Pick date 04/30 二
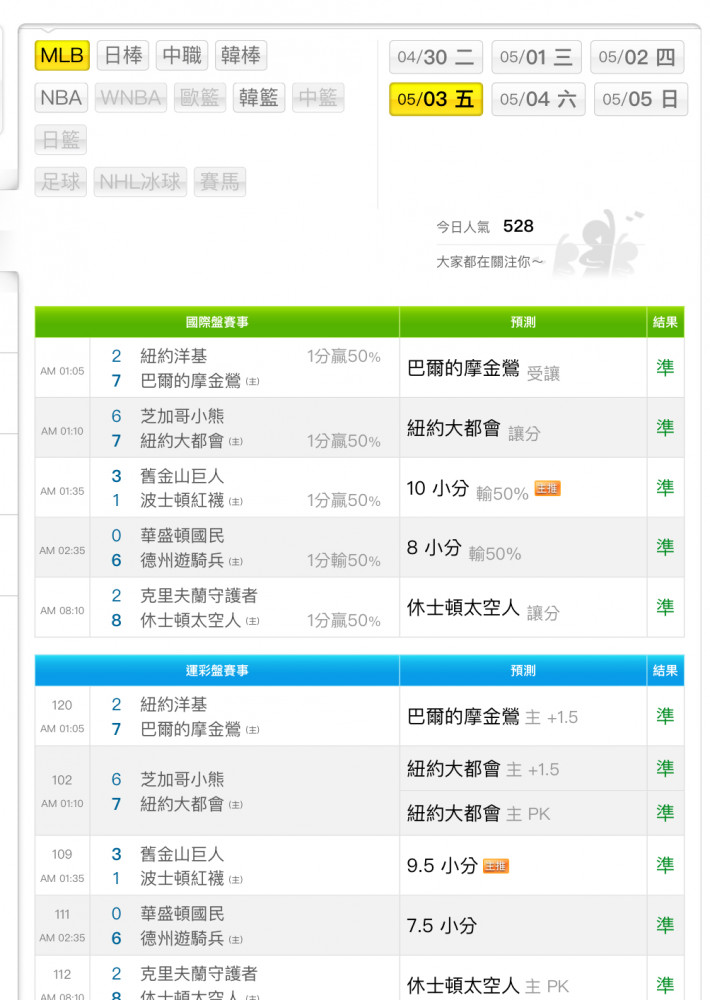 (x=436, y=57)
